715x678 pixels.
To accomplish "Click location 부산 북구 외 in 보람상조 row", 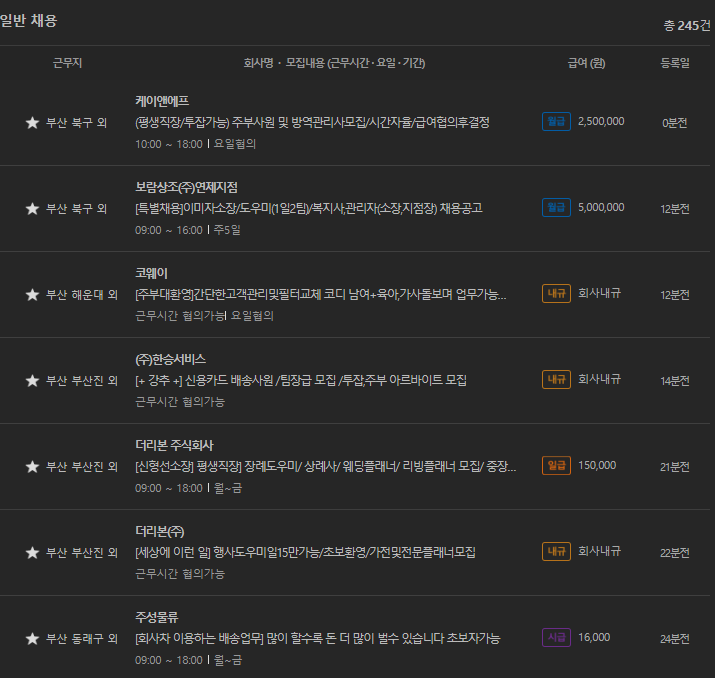I will [76, 209].
